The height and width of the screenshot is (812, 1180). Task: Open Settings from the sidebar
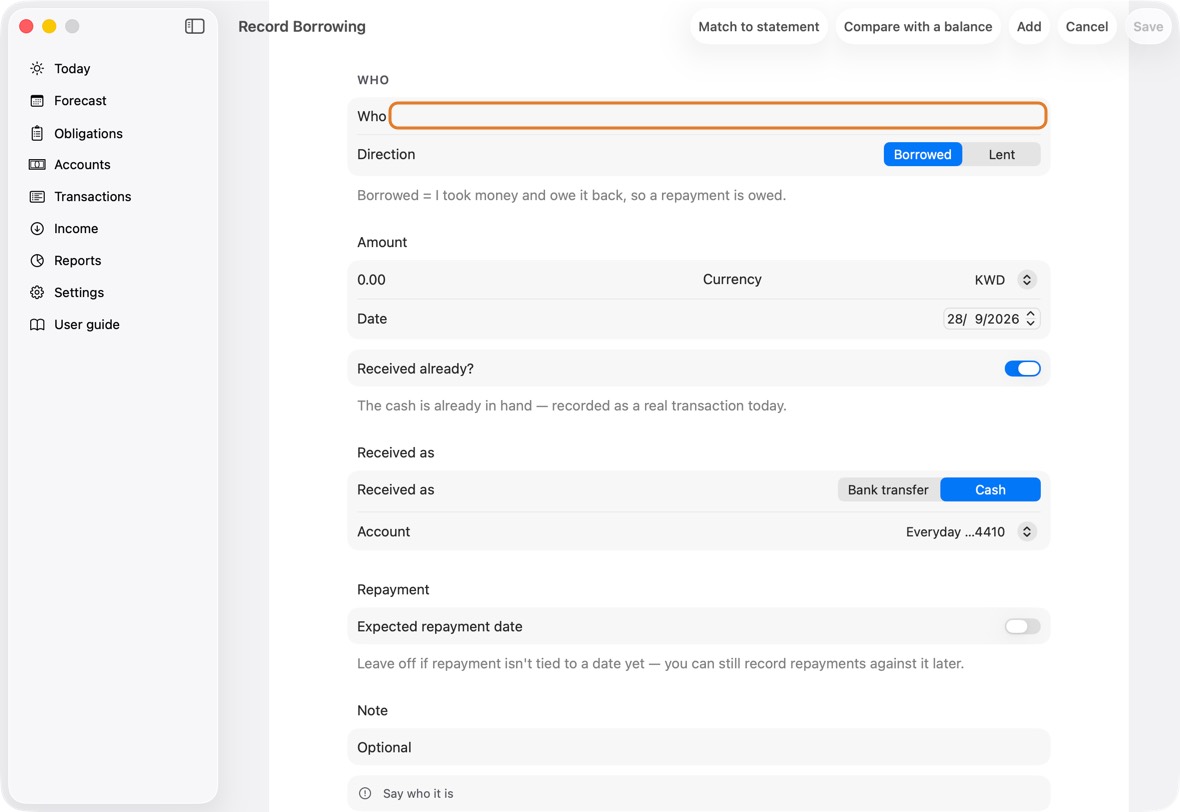coord(79,293)
